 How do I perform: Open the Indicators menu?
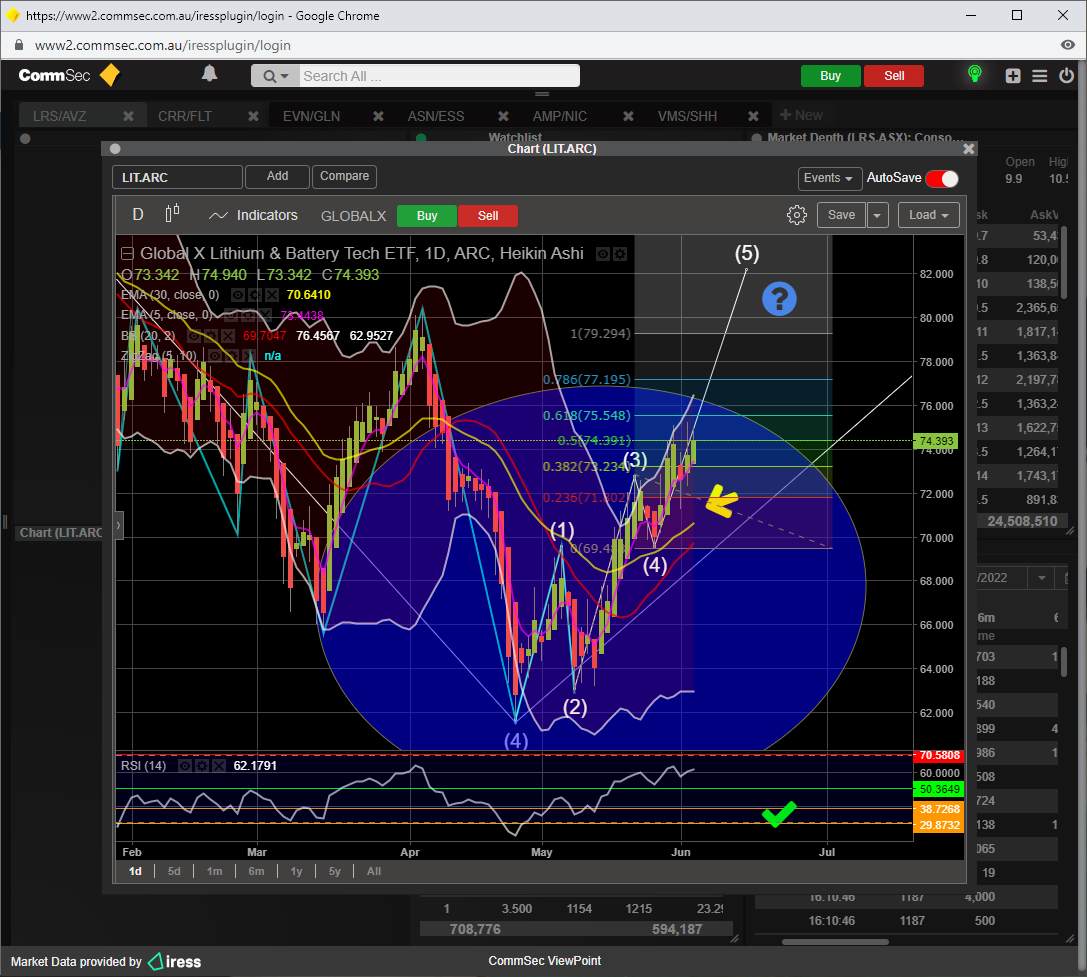254,216
